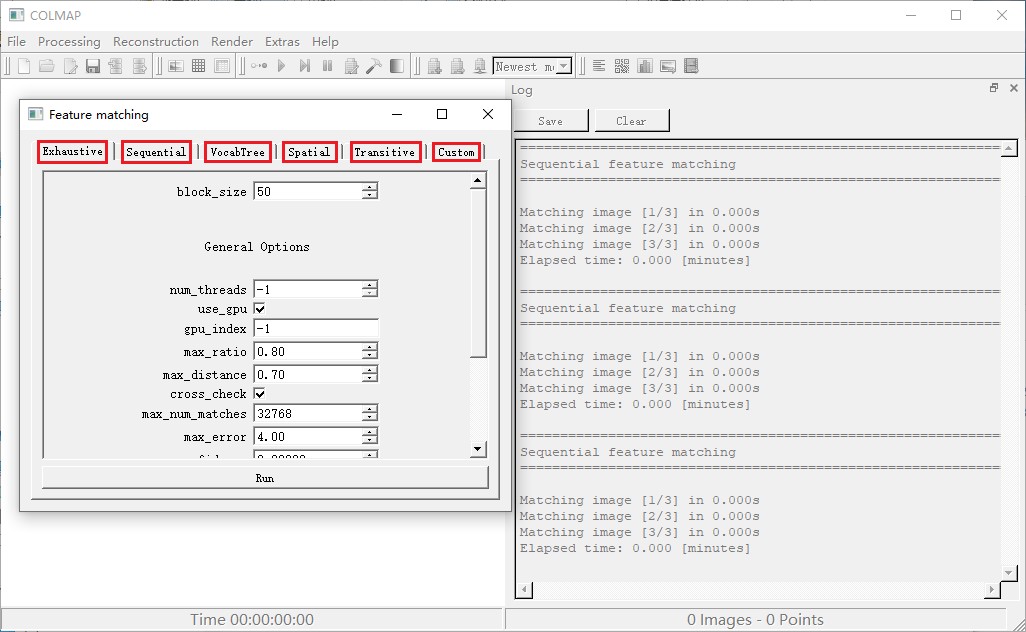Click the Show match matrix icon
The width and height of the screenshot is (1026, 632).
tap(622, 66)
